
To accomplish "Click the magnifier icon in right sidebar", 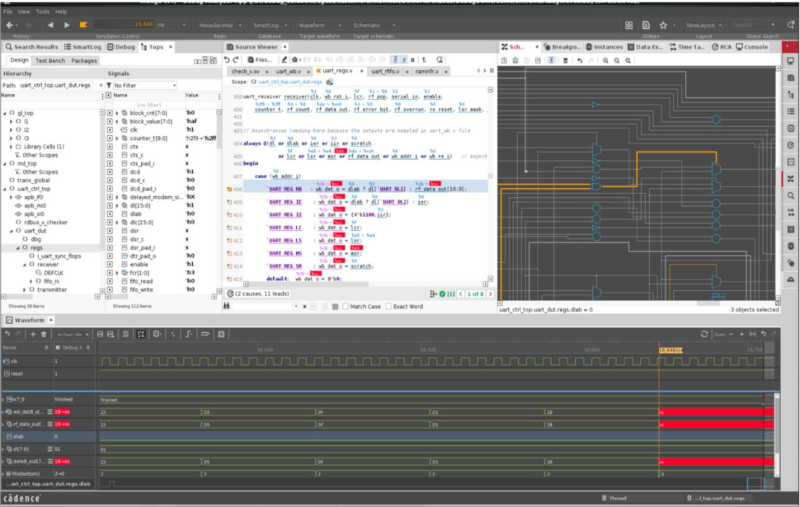I will (x=790, y=195).
